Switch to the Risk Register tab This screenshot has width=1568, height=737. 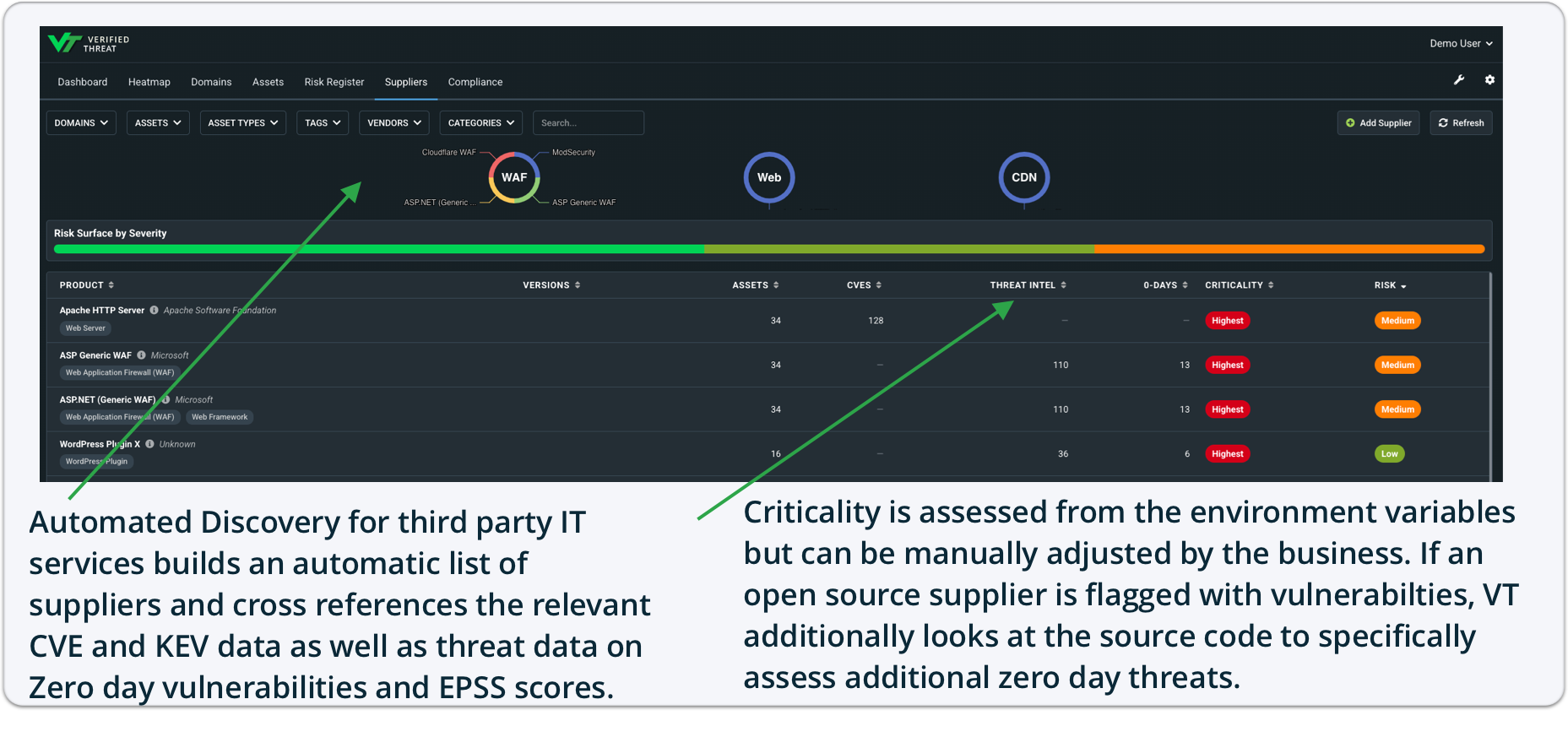click(334, 82)
